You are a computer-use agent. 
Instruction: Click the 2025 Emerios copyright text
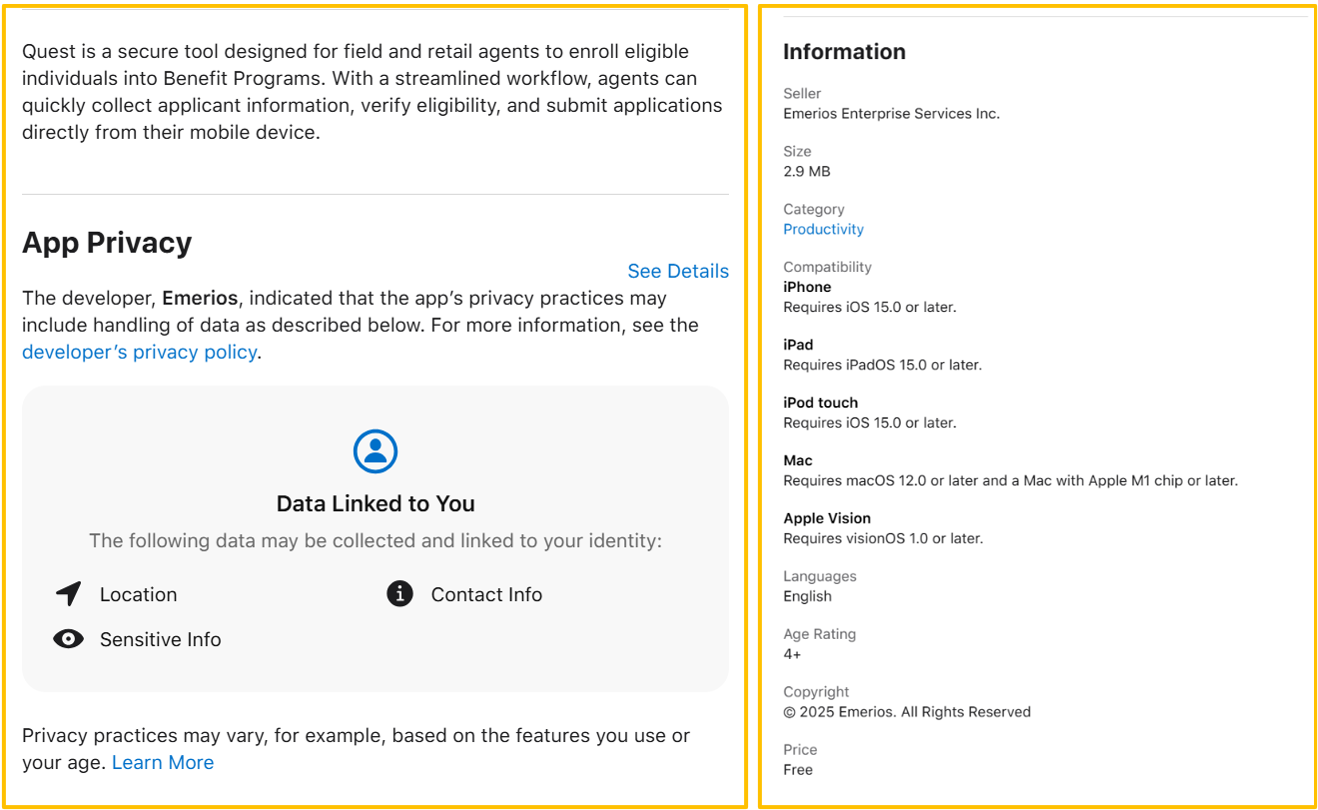click(906, 712)
